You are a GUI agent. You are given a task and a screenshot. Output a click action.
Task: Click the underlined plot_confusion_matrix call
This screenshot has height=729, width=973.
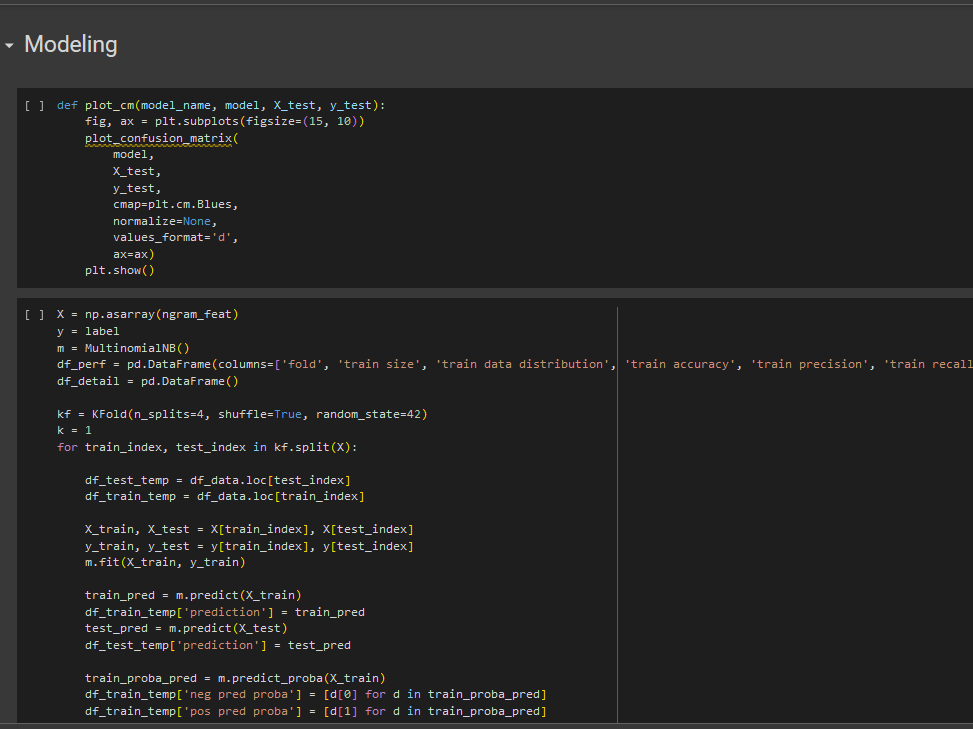[161, 138]
